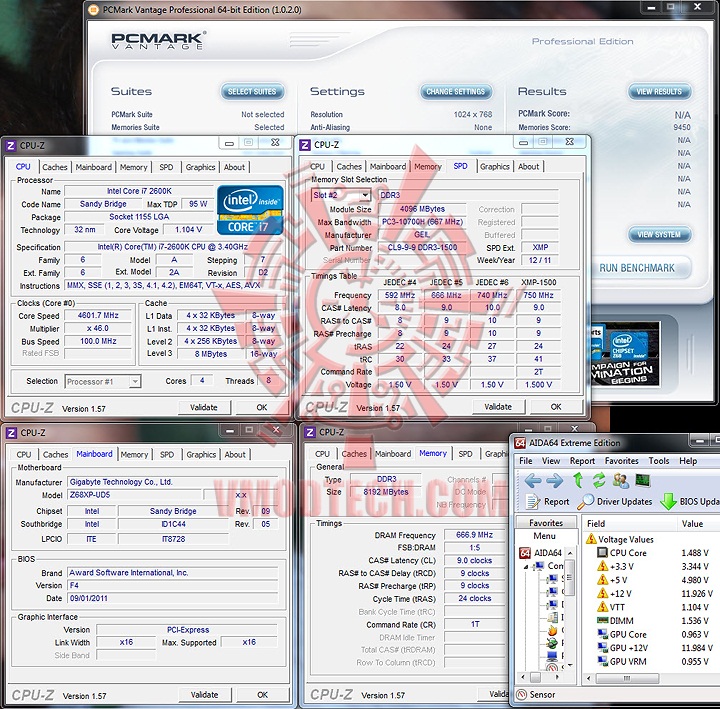
Task: Click the AIDA64 tree vertical scrollbar thumb
Action: pos(570,577)
